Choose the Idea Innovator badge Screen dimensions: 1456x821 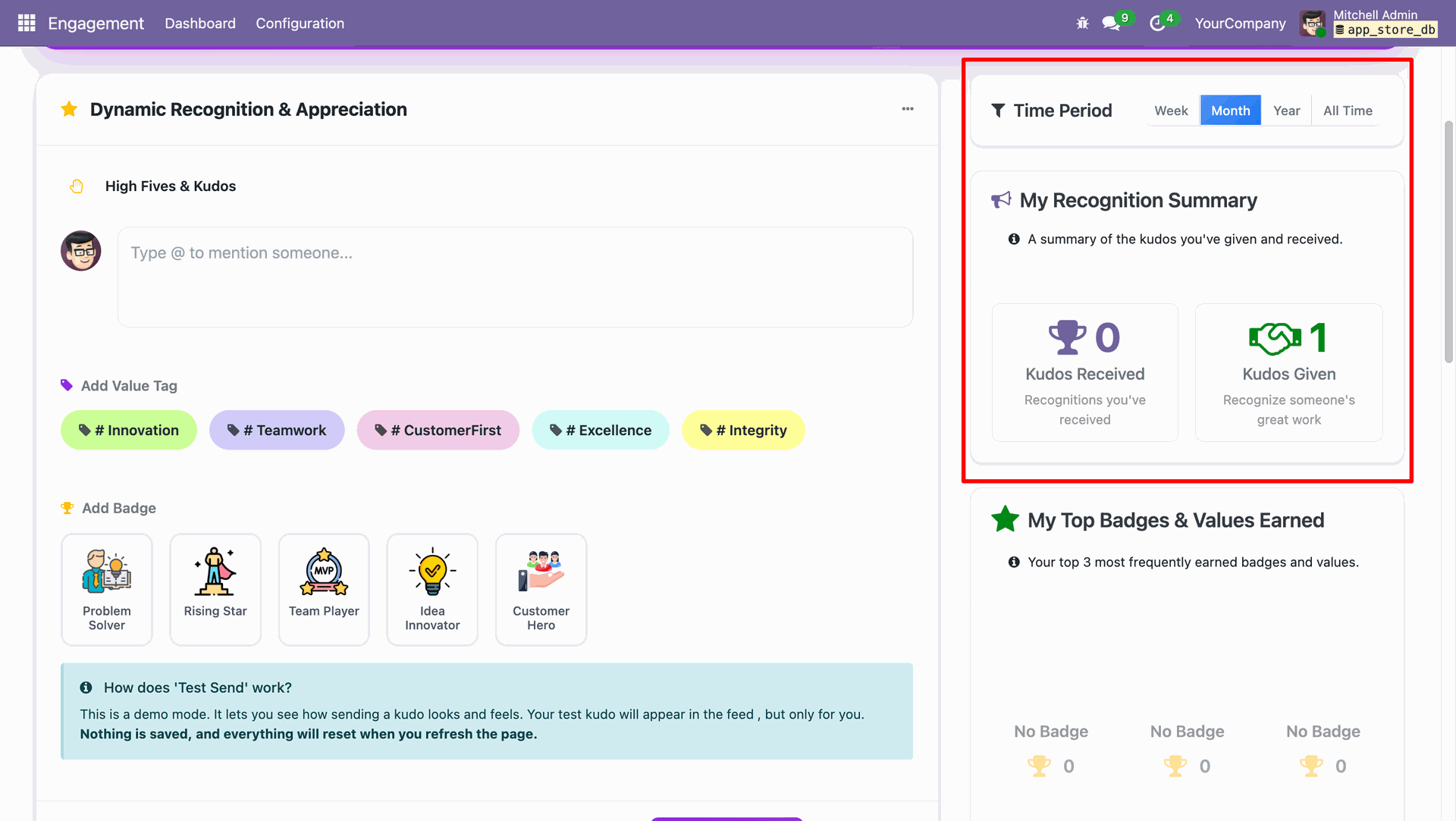(432, 589)
